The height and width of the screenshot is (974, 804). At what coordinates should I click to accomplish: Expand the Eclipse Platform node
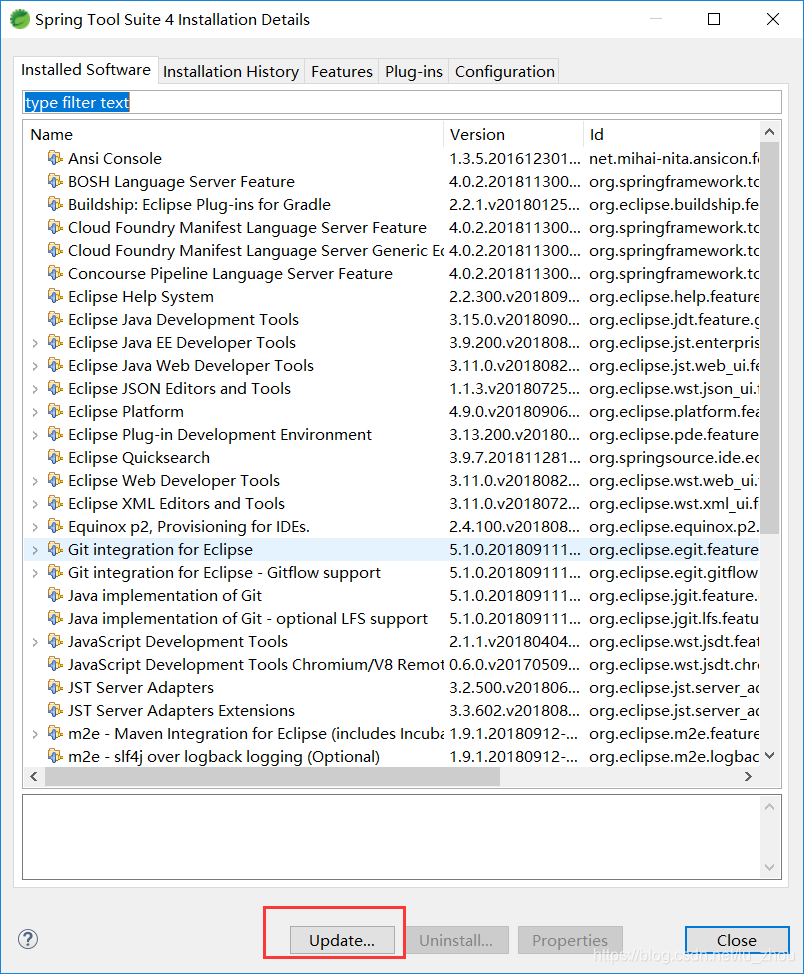coord(35,412)
